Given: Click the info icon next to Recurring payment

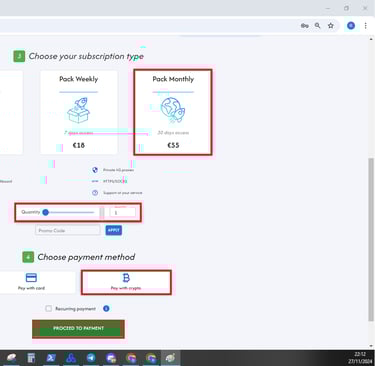Looking at the screenshot, I should coord(106,309).
